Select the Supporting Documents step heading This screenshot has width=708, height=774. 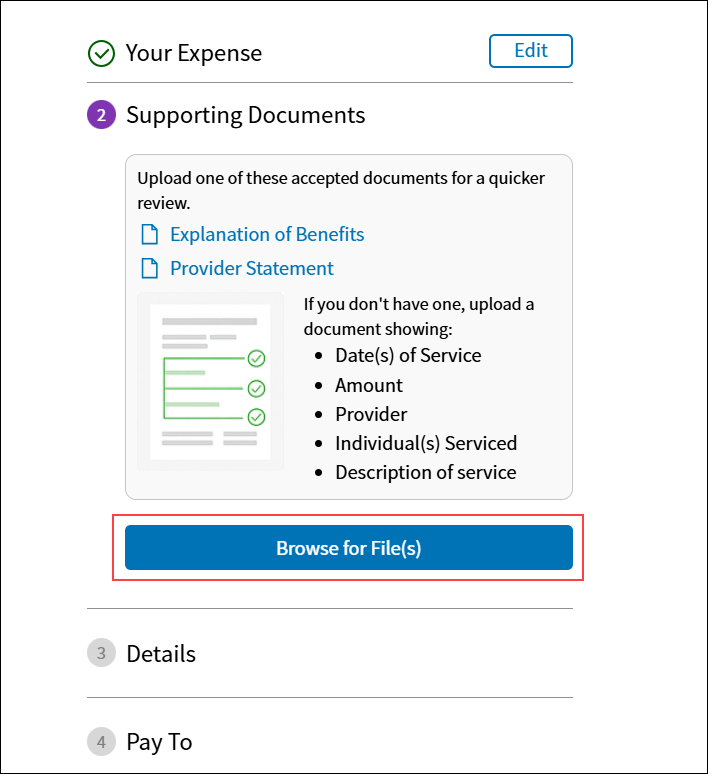(245, 116)
